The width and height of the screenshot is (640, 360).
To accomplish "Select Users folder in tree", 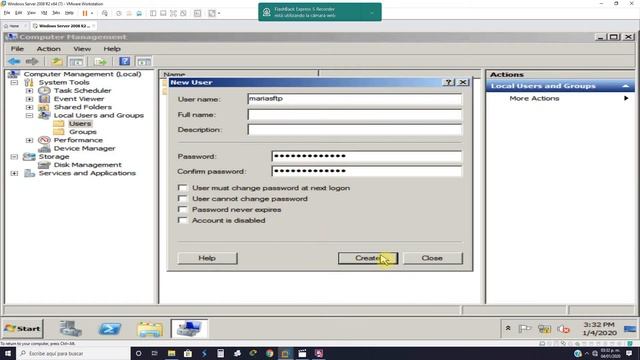I will [x=80, y=124].
